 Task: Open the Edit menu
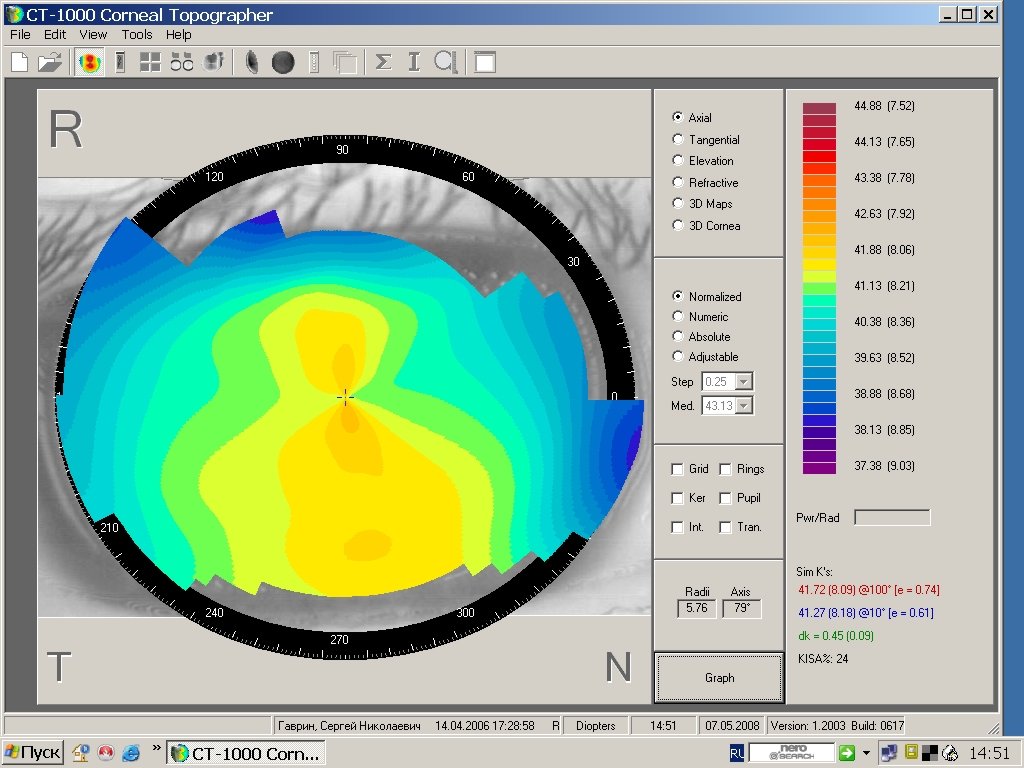click(x=55, y=35)
